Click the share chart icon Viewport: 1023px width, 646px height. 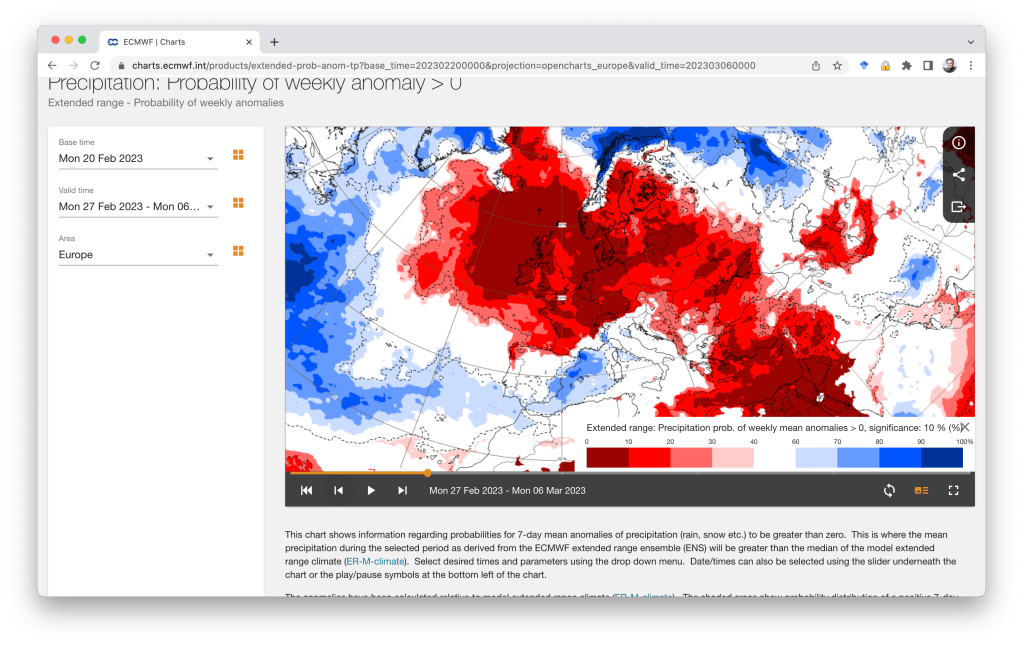point(958,175)
